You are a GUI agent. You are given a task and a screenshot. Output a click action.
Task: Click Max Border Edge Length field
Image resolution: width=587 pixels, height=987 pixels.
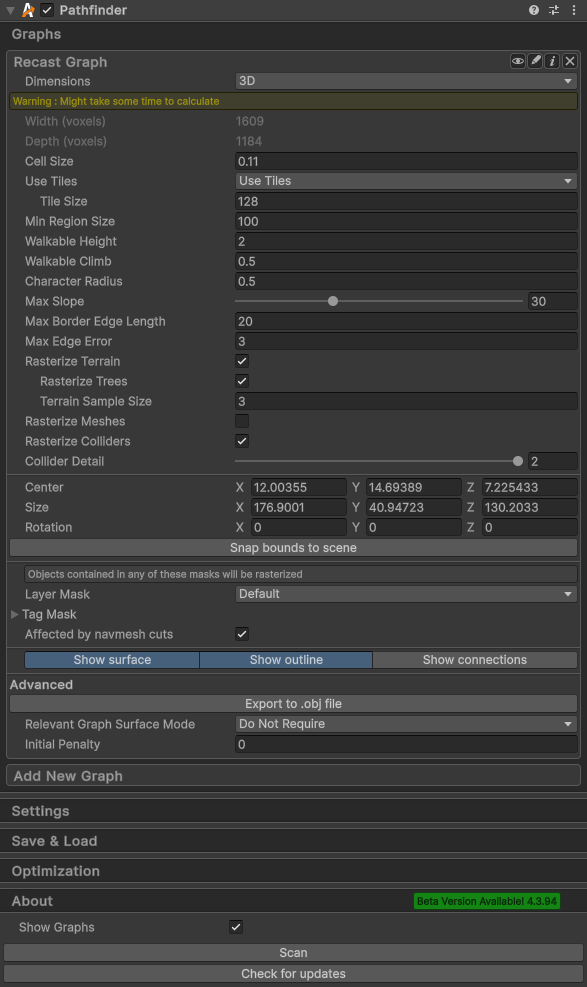coord(406,321)
